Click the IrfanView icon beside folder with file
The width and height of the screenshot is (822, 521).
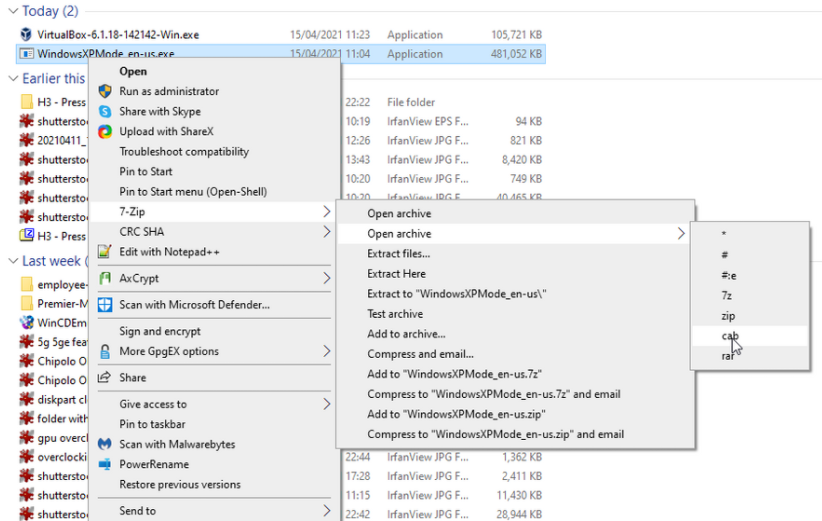26,418
